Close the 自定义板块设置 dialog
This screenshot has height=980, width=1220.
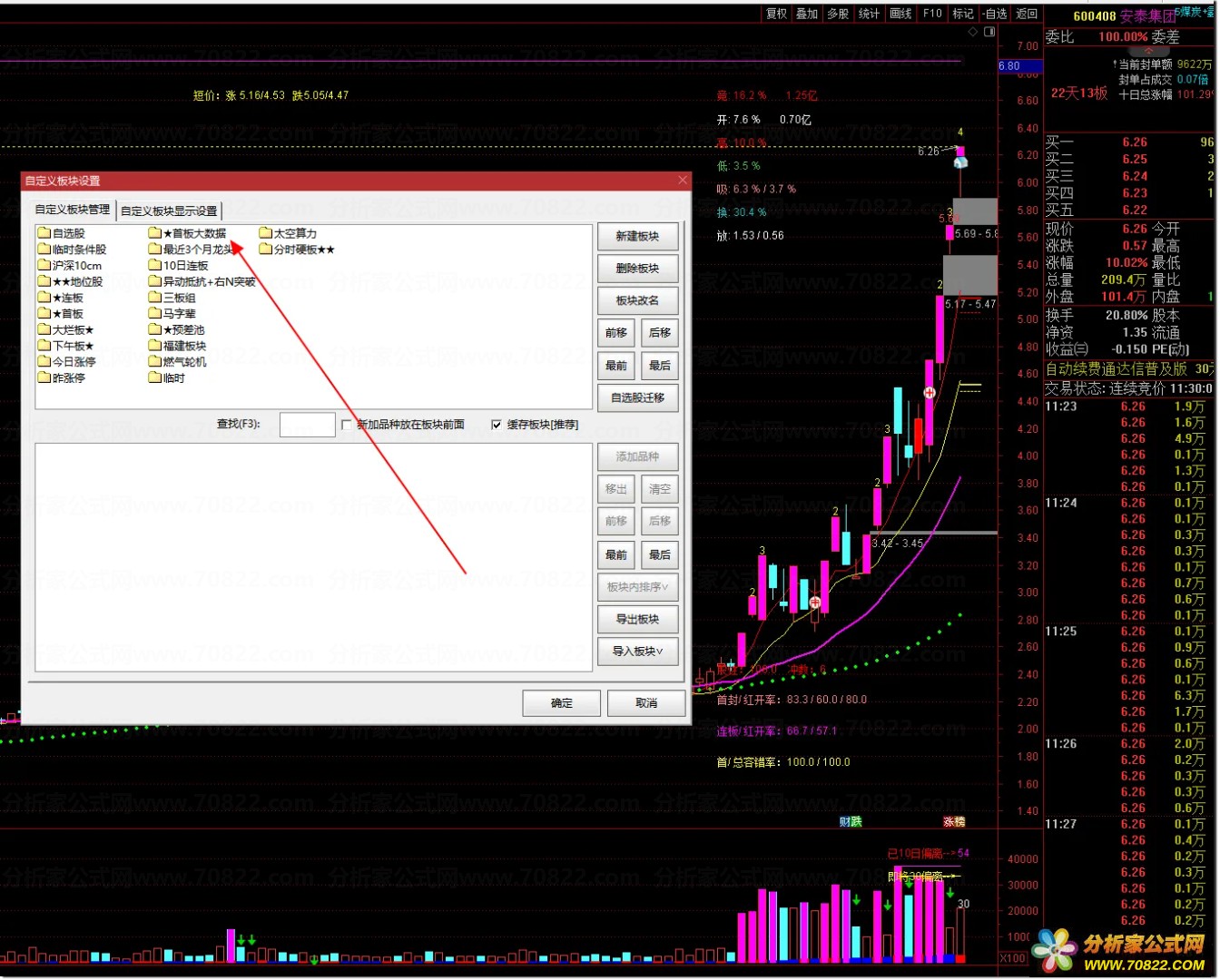click(683, 181)
